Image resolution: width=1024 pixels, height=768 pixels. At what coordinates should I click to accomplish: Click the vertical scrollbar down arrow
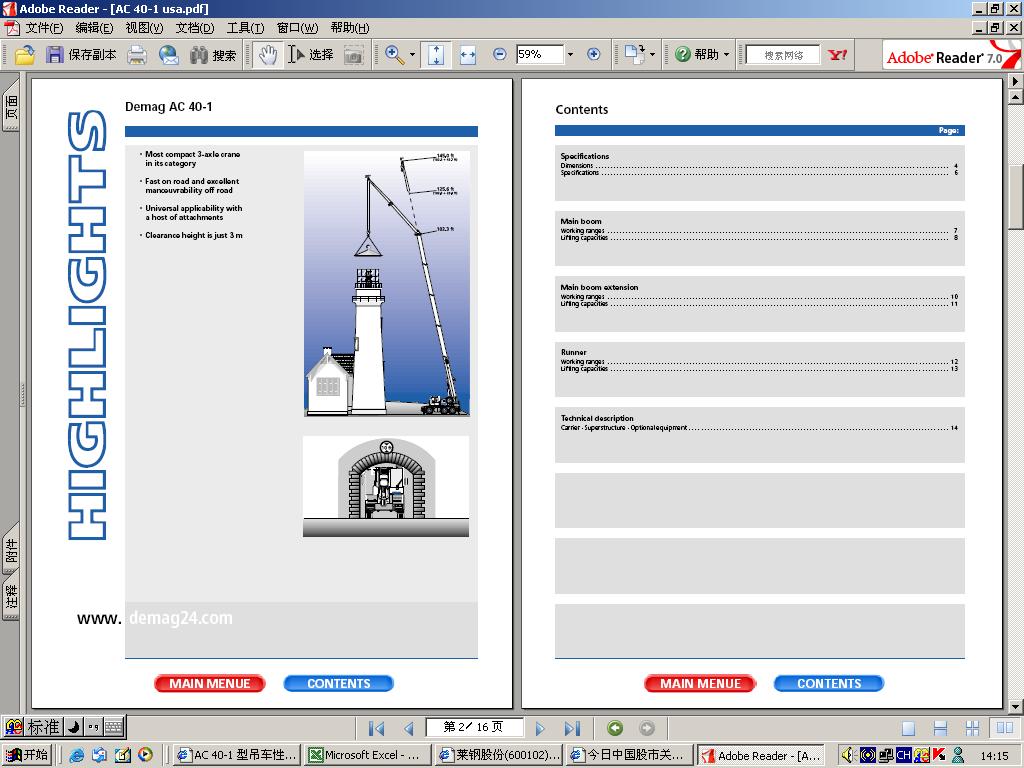(1016, 707)
